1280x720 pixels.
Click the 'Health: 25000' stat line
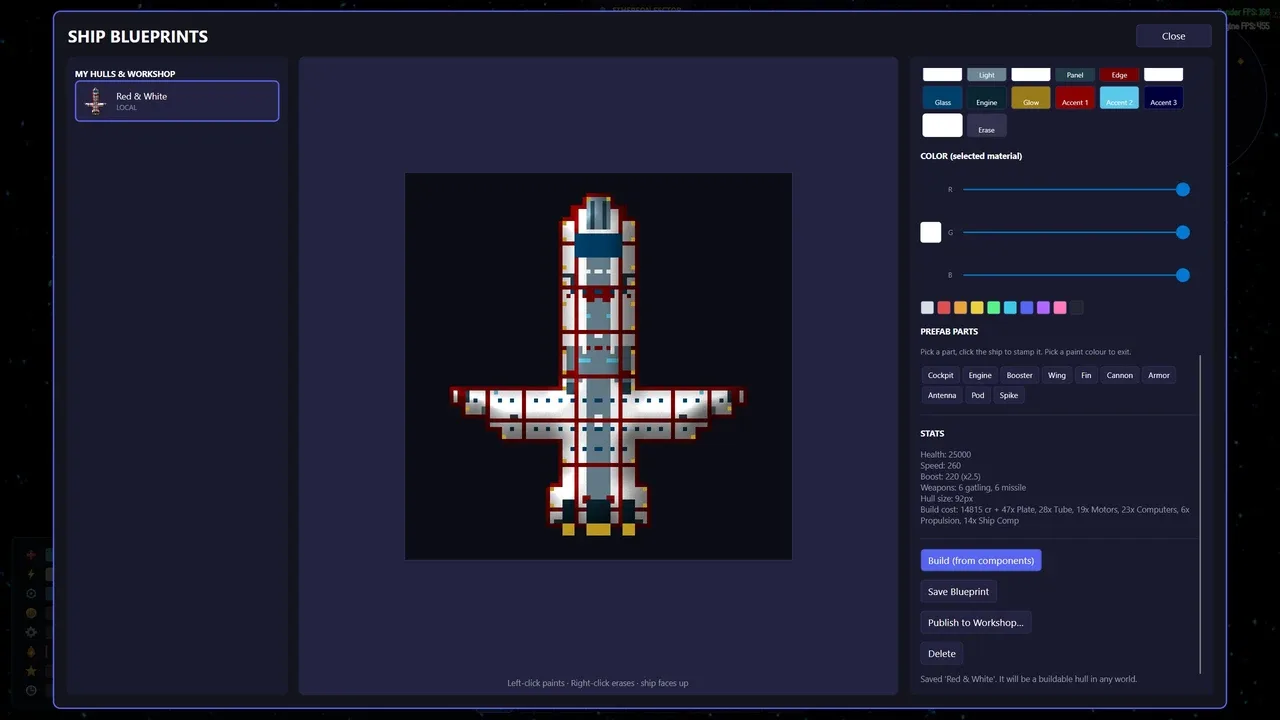pos(945,455)
